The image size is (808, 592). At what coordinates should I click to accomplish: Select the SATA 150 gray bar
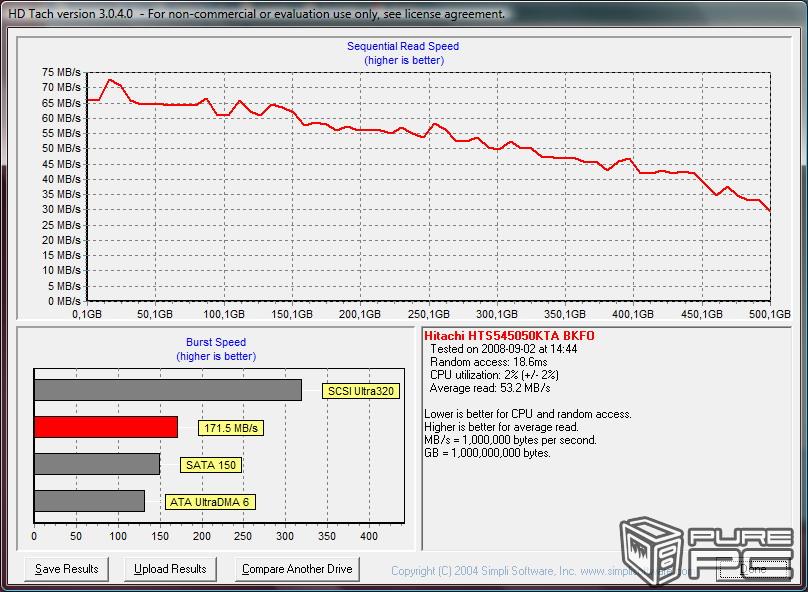coord(97,464)
